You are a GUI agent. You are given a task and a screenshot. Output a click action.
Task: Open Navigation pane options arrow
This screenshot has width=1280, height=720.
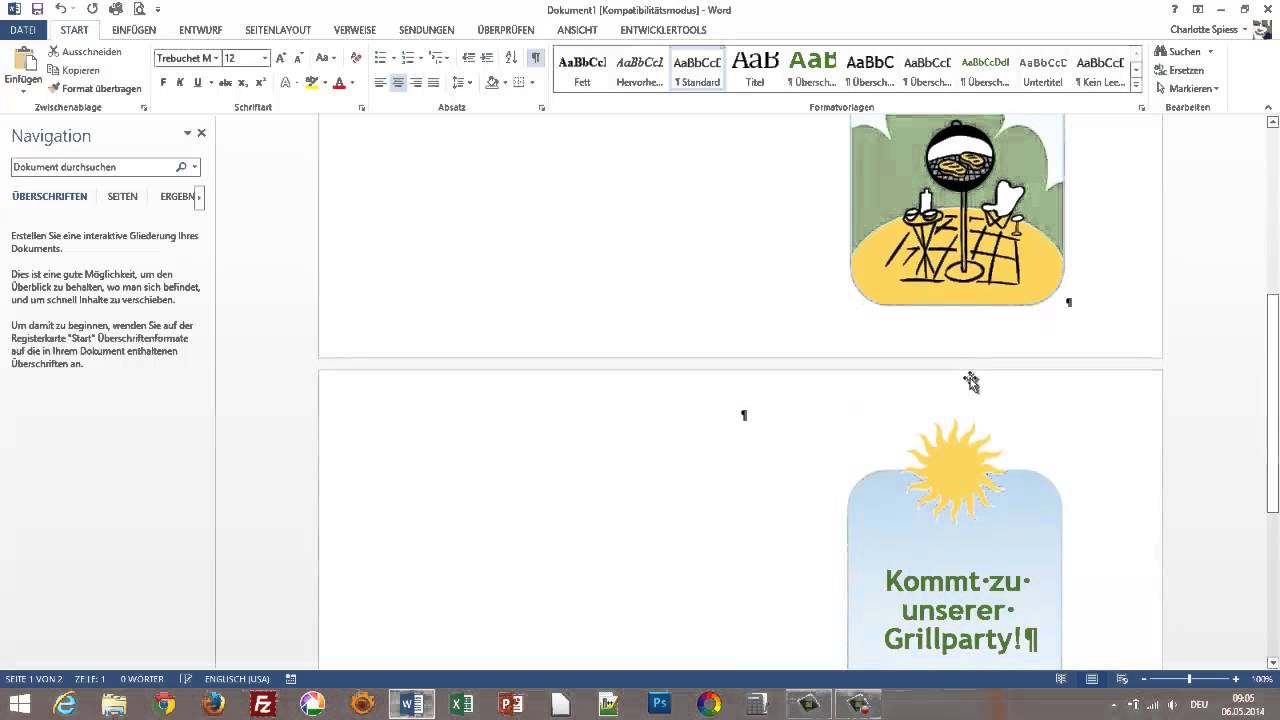click(187, 133)
